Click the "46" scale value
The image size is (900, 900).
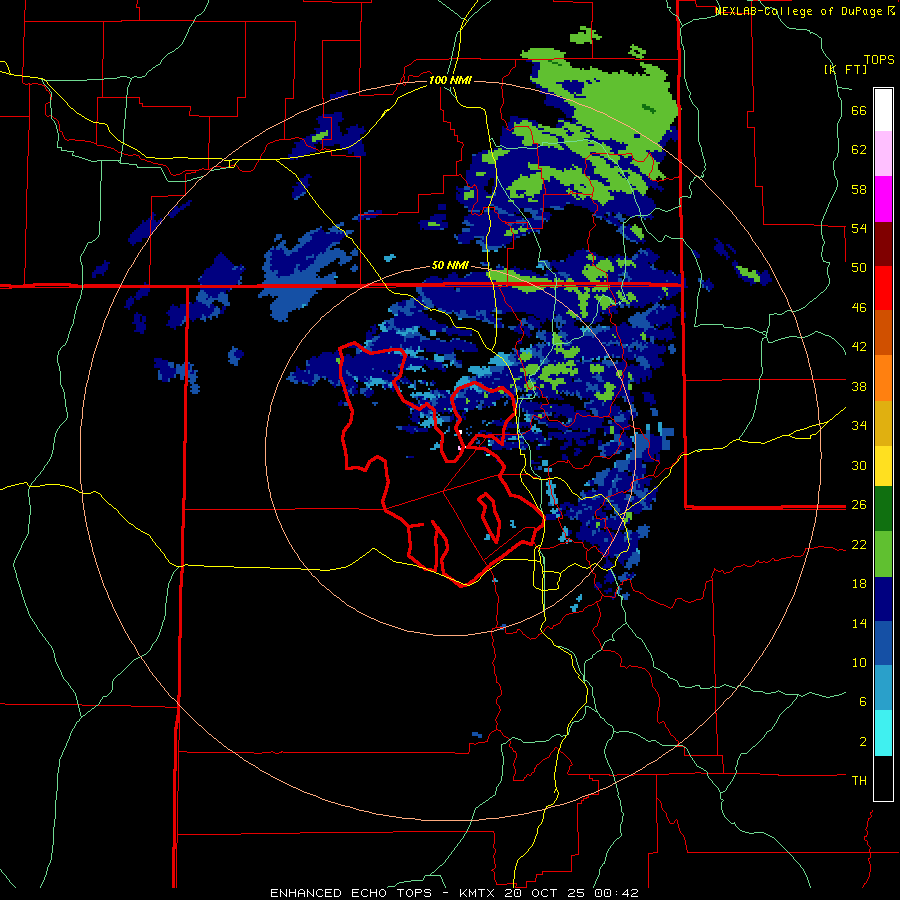[x=859, y=308]
